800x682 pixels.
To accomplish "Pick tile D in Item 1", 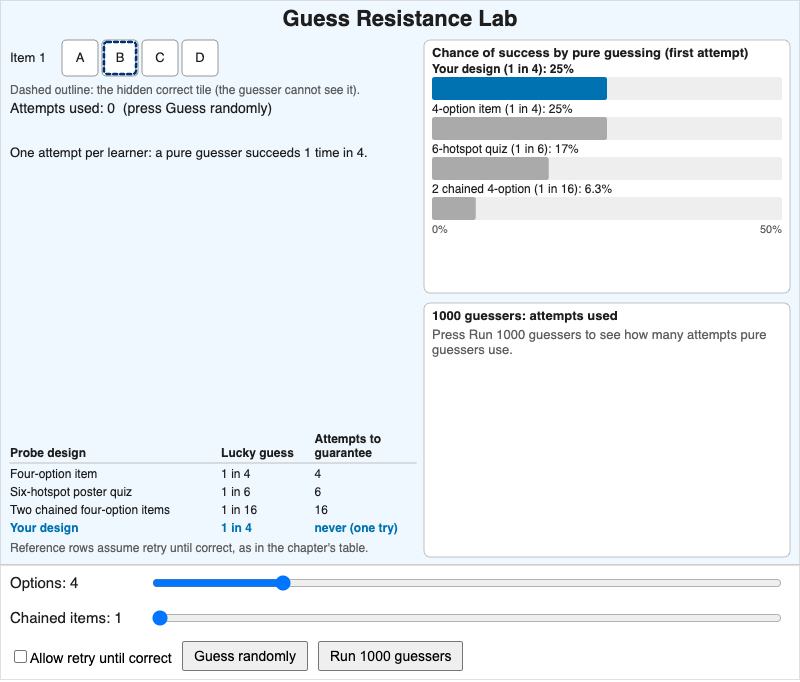I will coord(200,58).
